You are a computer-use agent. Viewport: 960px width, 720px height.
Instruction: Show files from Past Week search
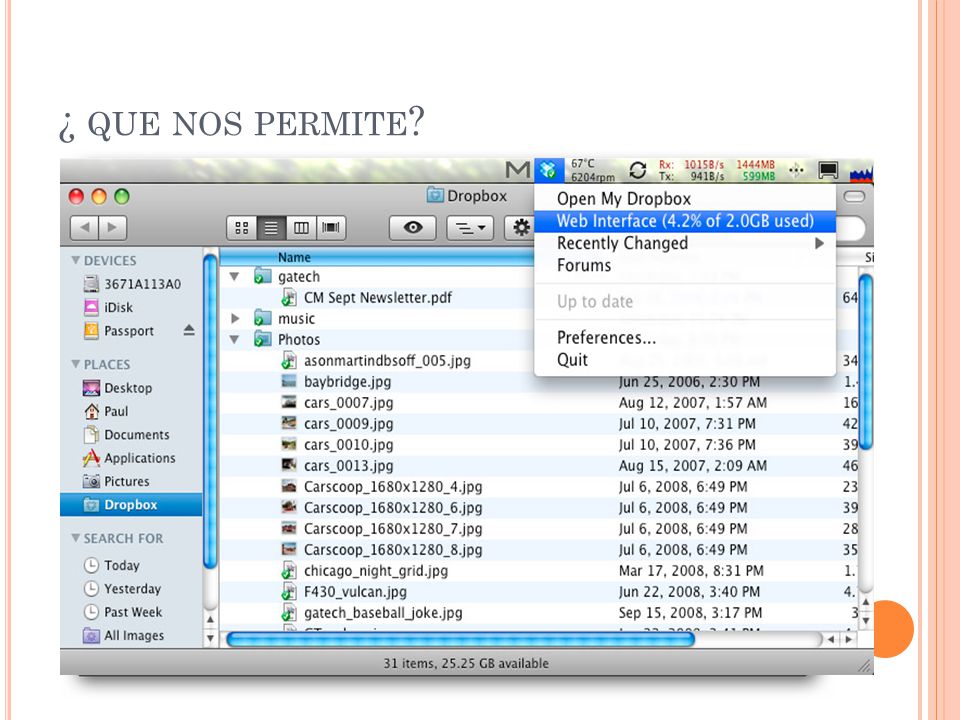(122, 612)
